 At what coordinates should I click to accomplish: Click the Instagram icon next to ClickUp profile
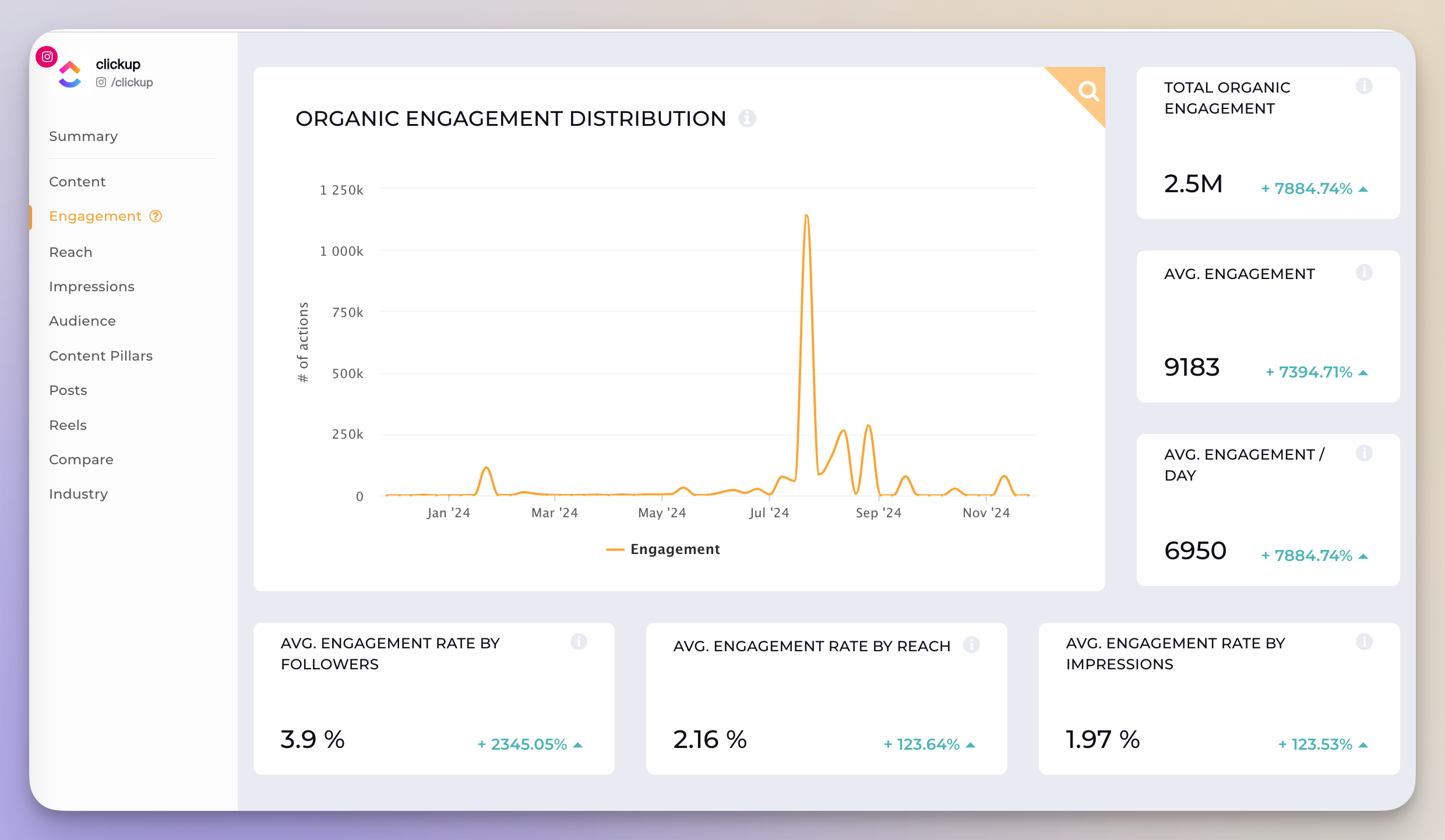click(47, 57)
